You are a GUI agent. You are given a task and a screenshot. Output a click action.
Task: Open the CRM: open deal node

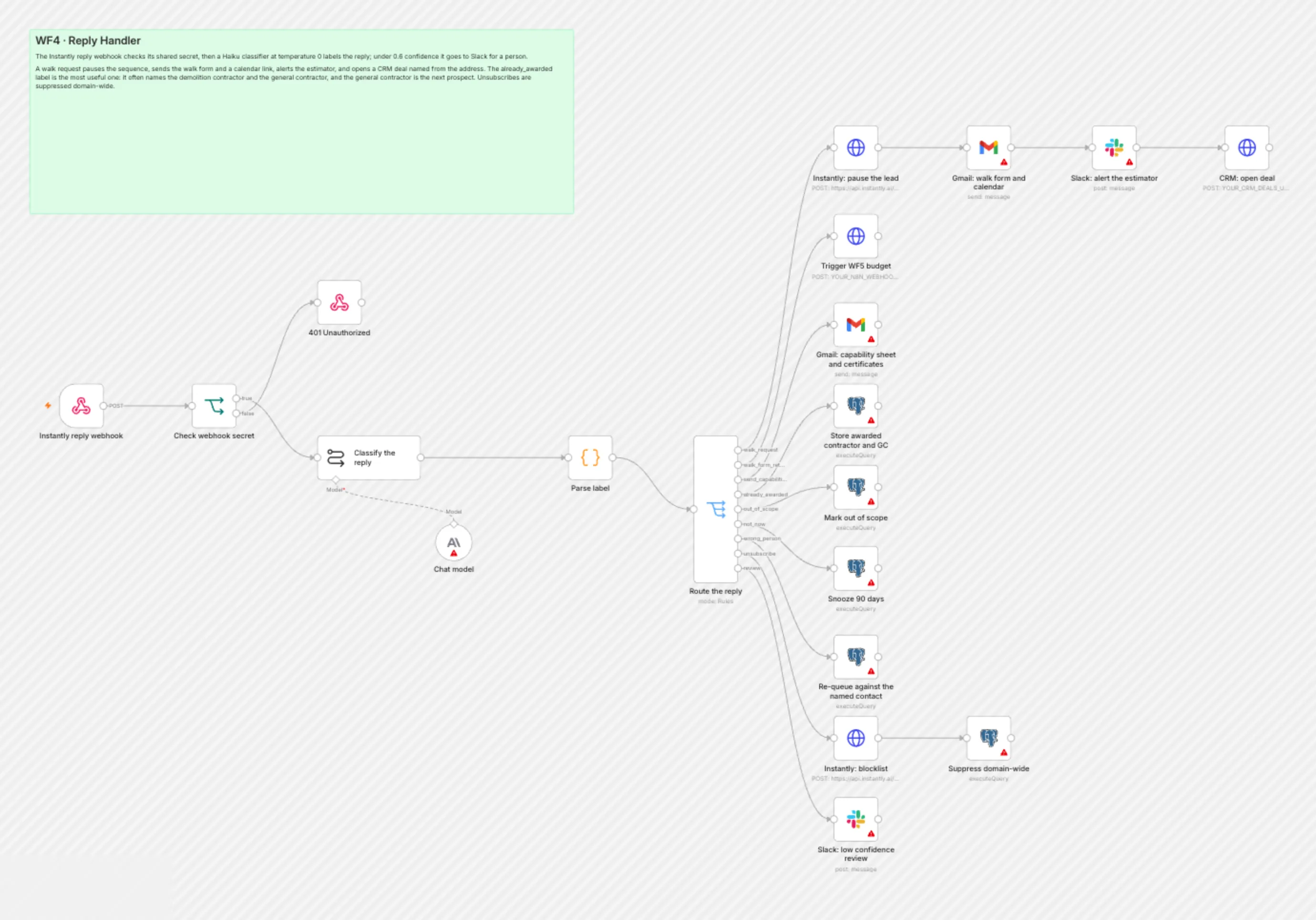click(x=1247, y=148)
